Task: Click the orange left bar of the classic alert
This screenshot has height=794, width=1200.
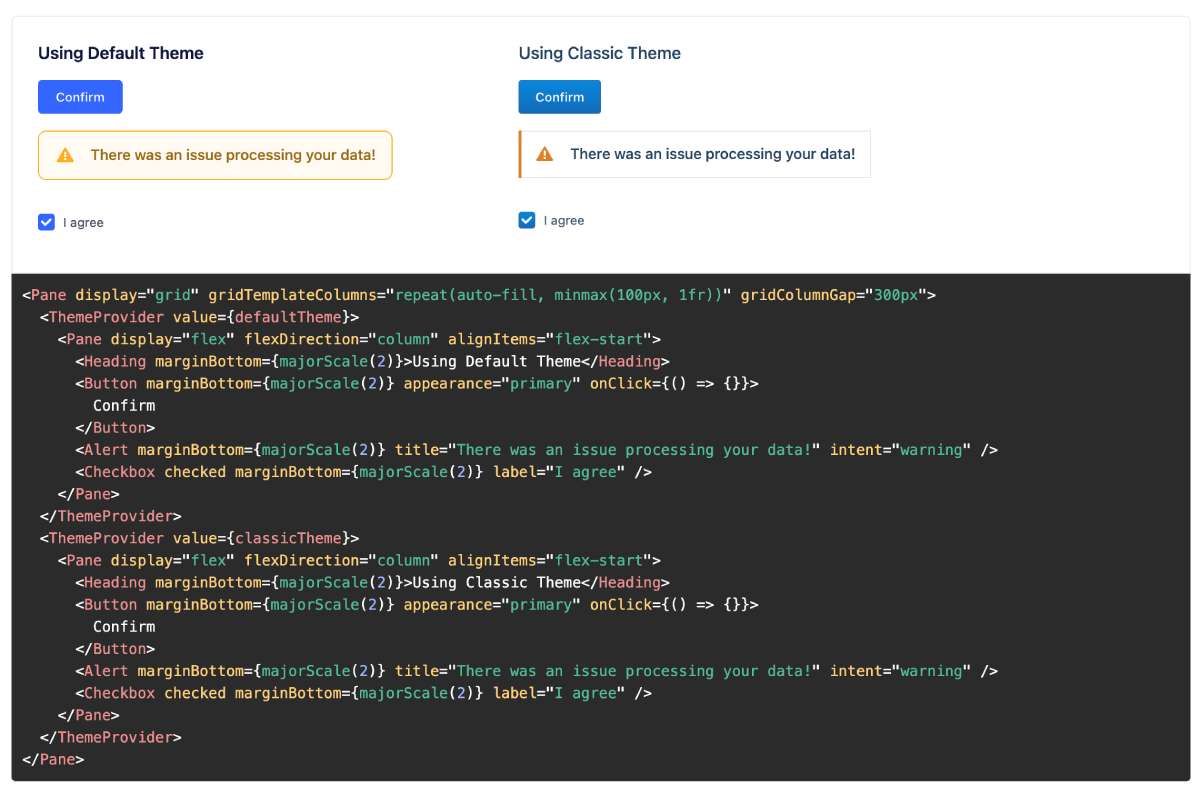Action: point(519,154)
